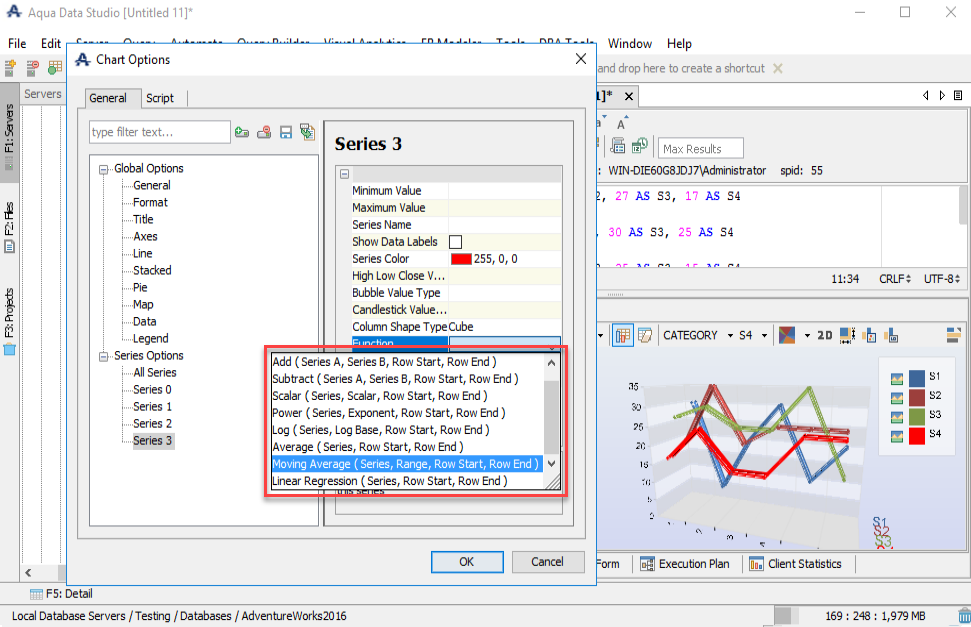Click the Execution Plan icon
971x627 pixels.
pyautogui.click(x=647, y=564)
